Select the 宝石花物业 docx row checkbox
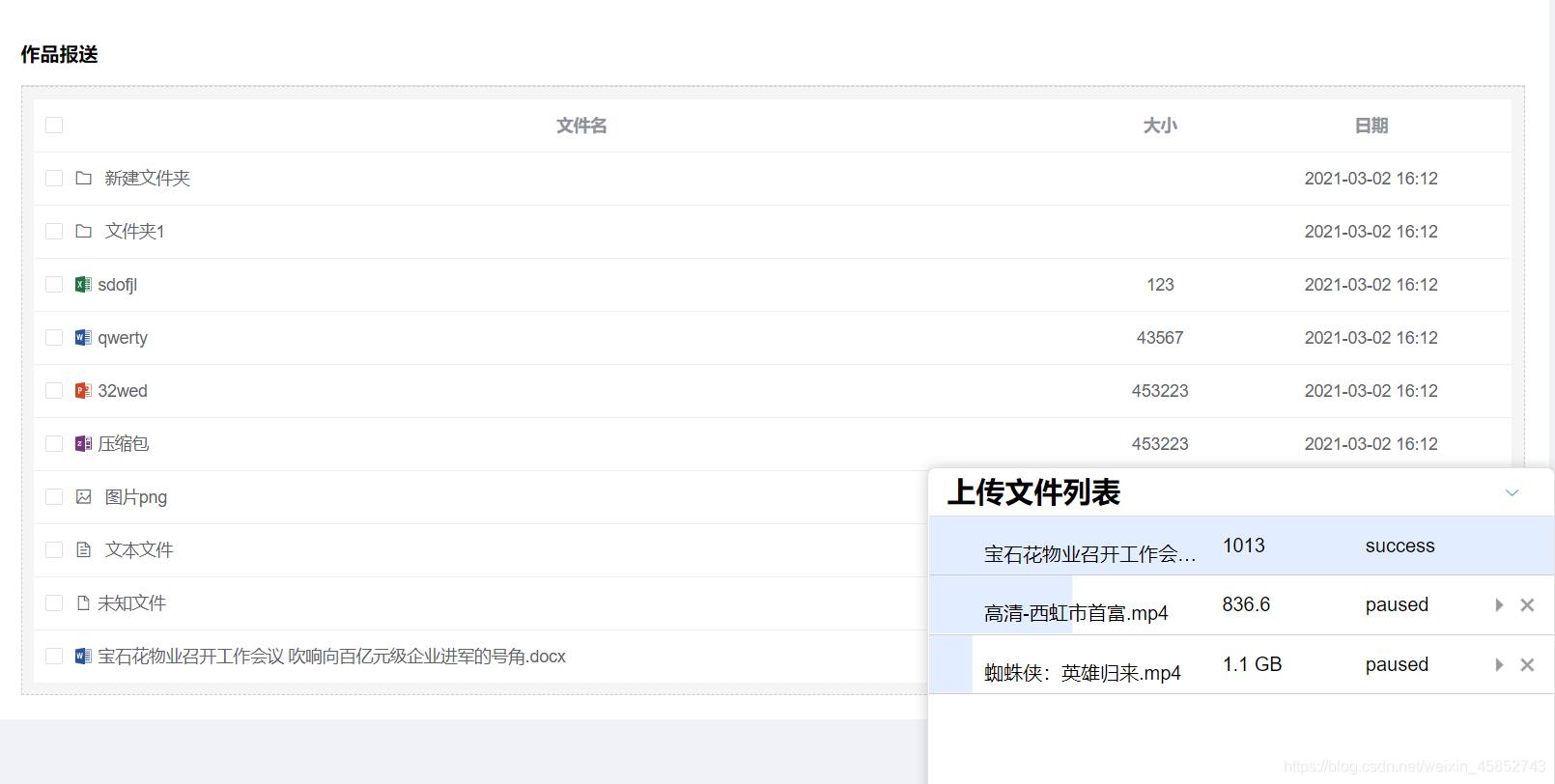The height and width of the screenshot is (784, 1555). tap(54, 656)
